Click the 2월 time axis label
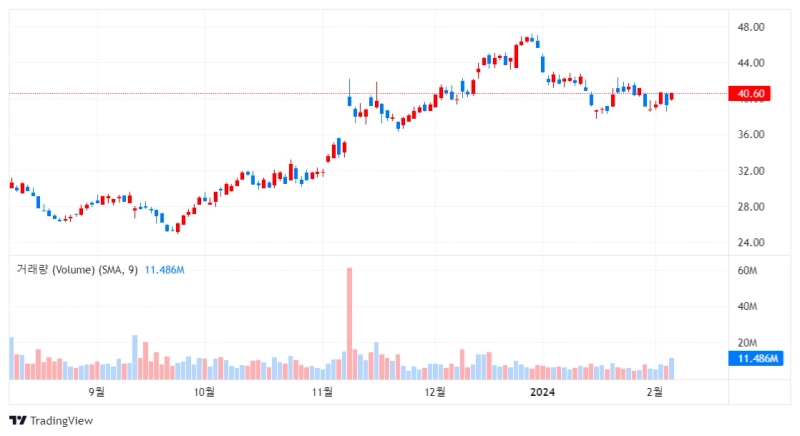Image resolution: width=800 pixels, height=436 pixels. click(x=654, y=392)
